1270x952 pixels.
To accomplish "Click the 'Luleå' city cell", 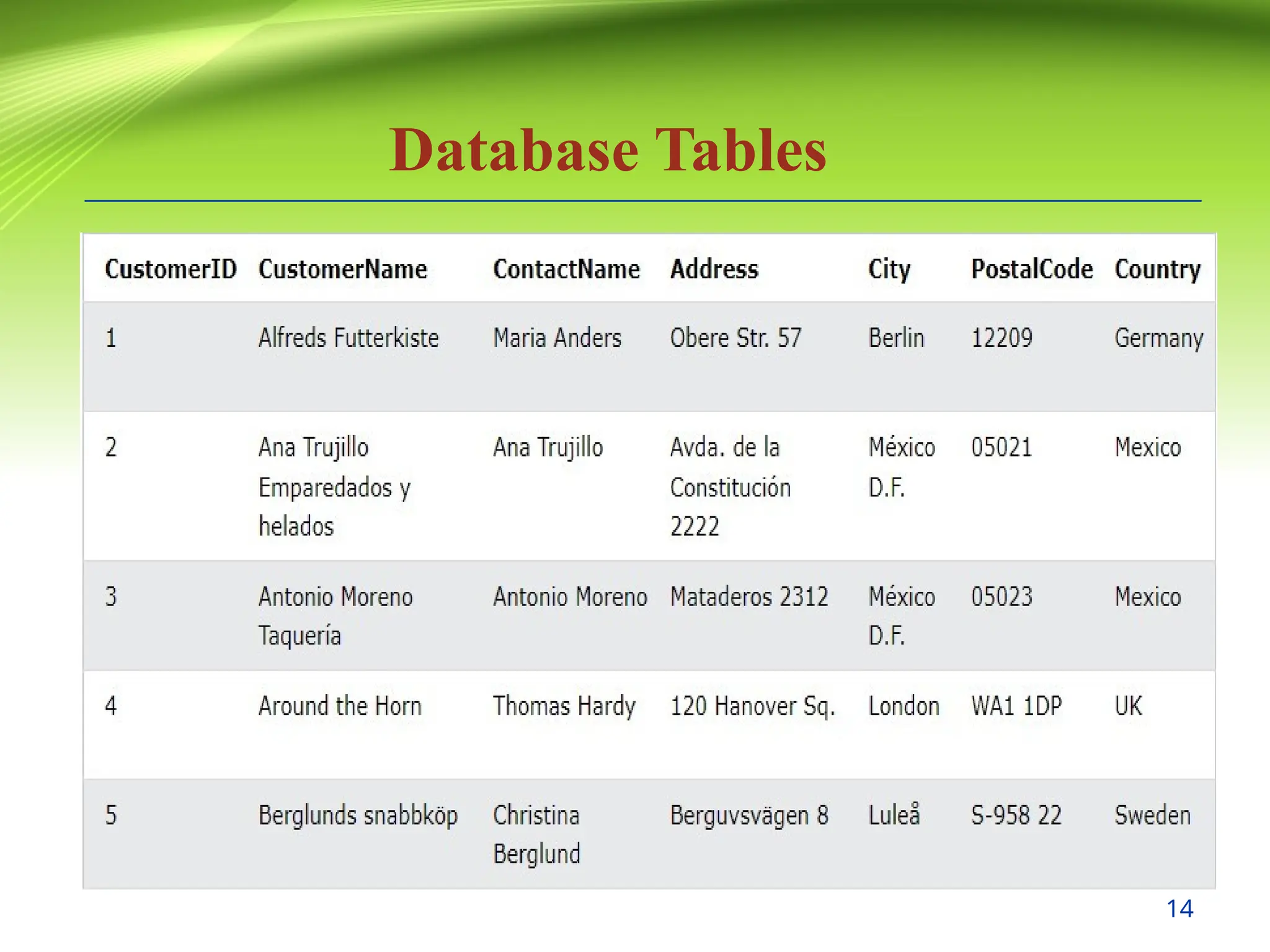I will 894,814.
